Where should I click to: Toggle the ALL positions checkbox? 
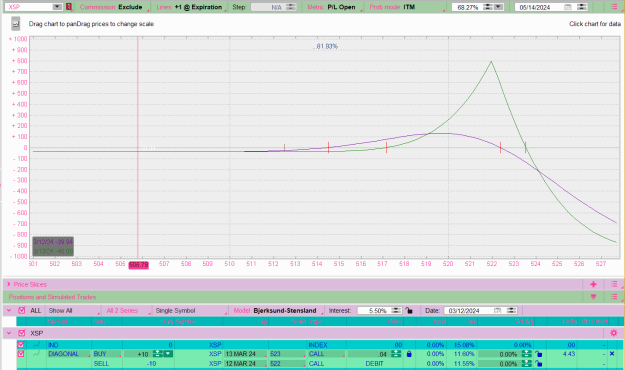click(22, 310)
